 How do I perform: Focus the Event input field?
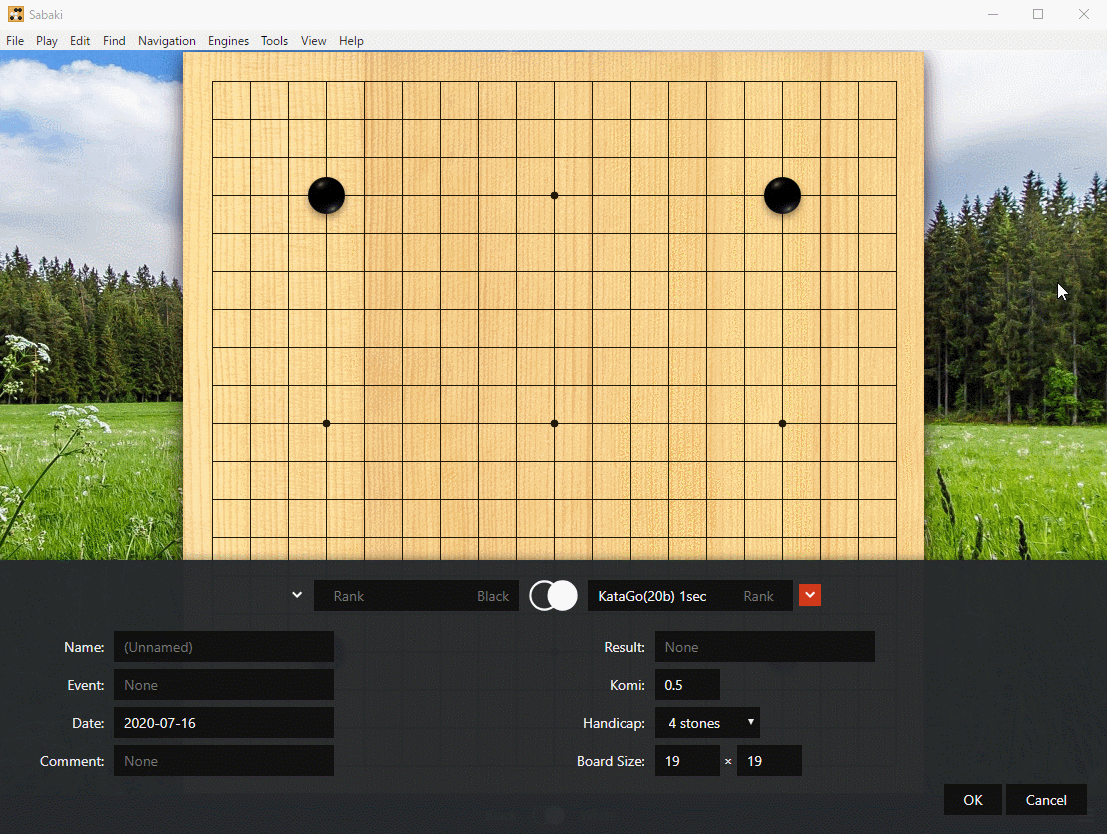coord(224,685)
